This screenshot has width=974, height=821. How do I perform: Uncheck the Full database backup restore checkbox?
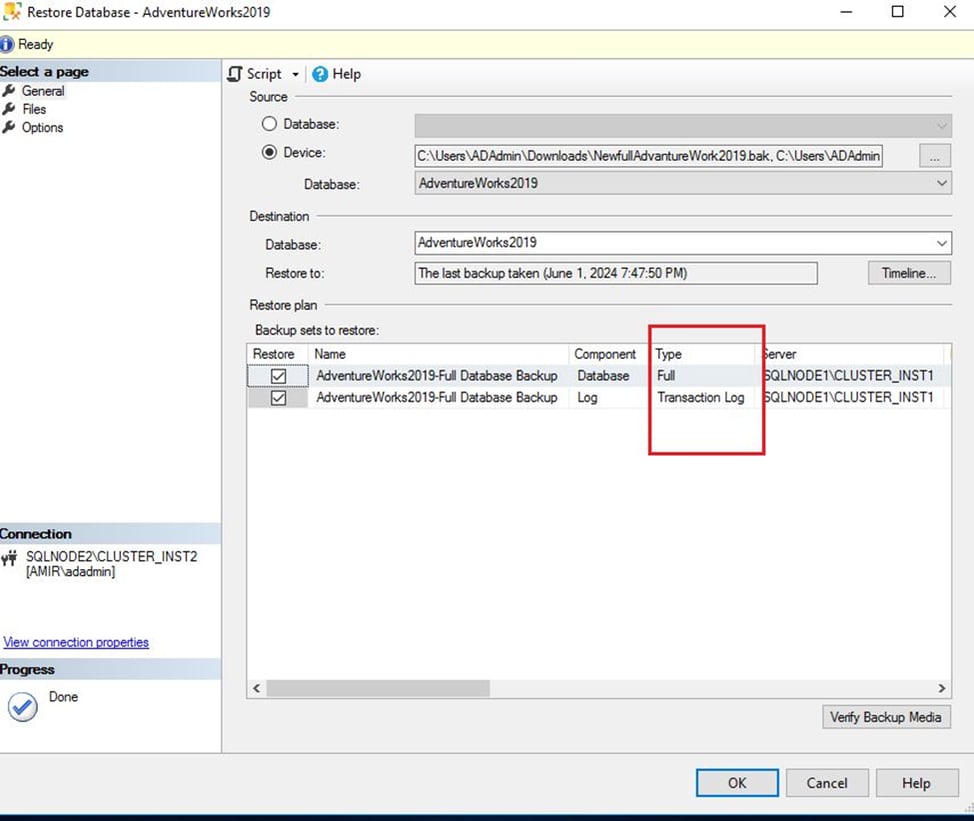pos(277,375)
